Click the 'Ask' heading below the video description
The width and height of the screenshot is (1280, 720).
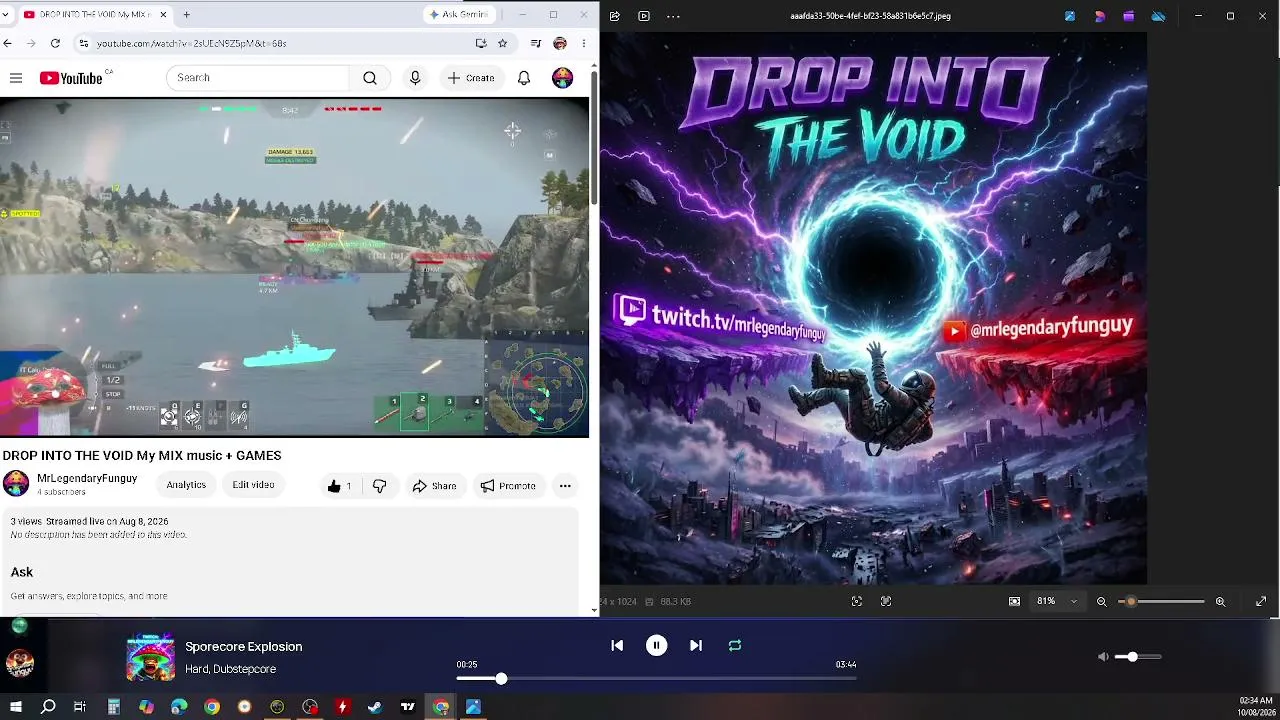click(x=22, y=572)
